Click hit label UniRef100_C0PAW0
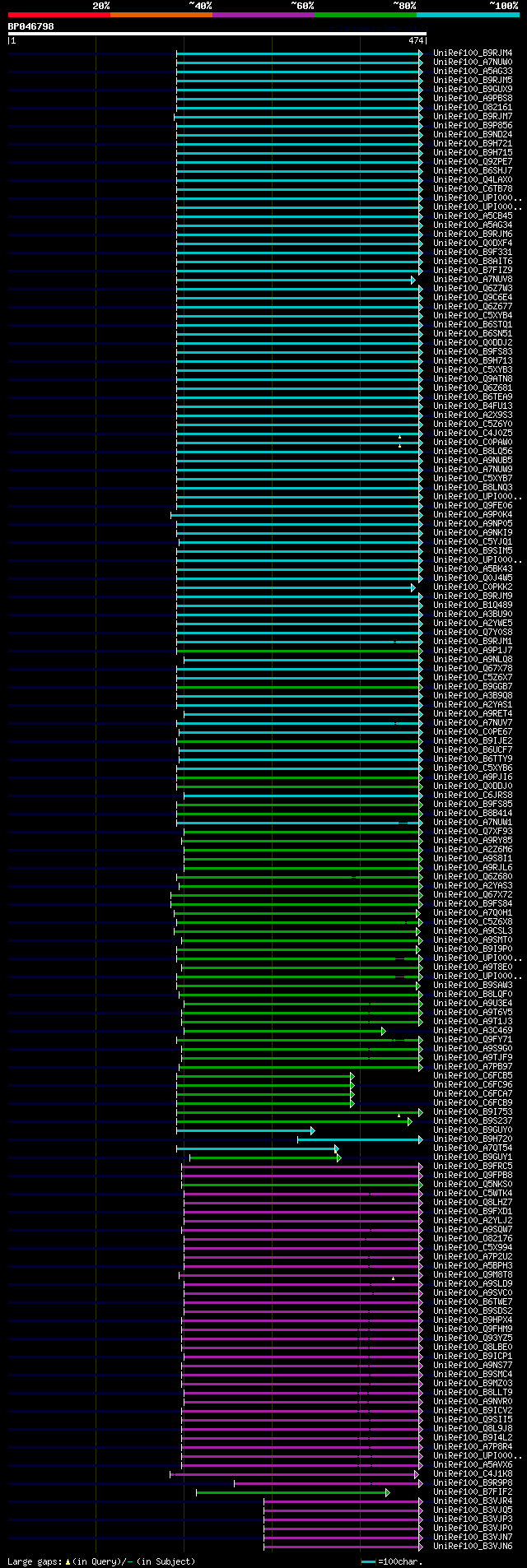Viewport: 527px width, 1568px height. click(473, 443)
